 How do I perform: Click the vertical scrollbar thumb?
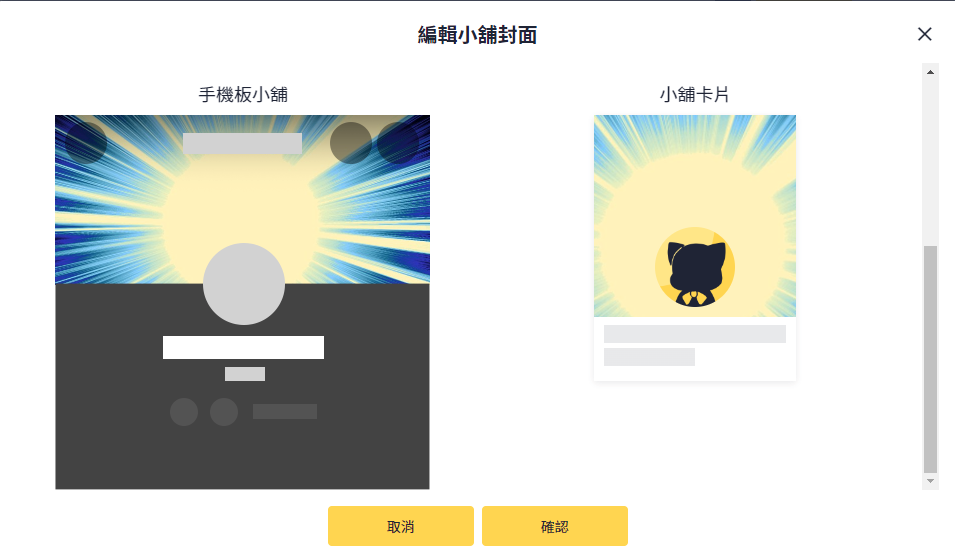click(930, 359)
